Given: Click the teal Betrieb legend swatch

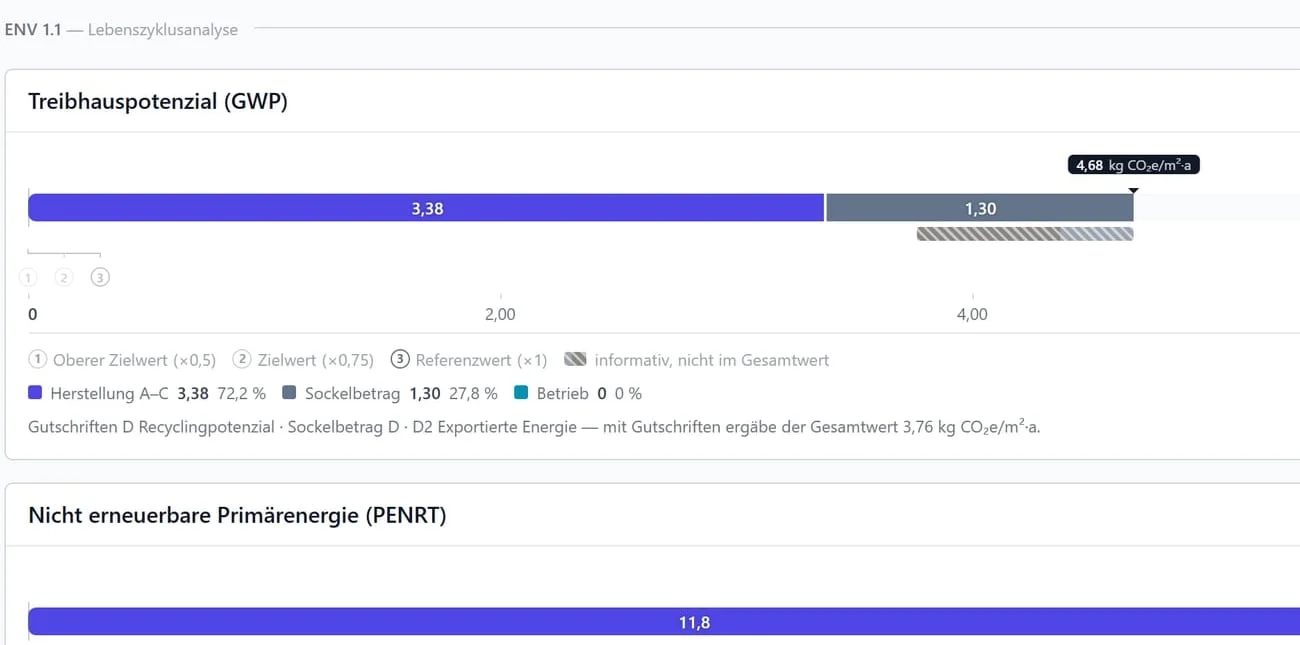Looking at the screenshot, I should pyautogui.click(x=521, y=393).
